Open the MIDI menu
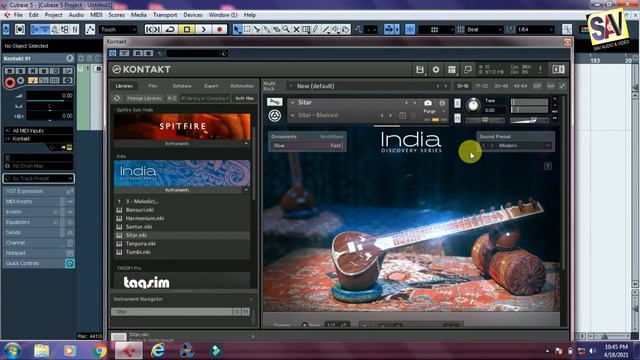Viewport: 640px width, 360px height. tap(96, 15)
